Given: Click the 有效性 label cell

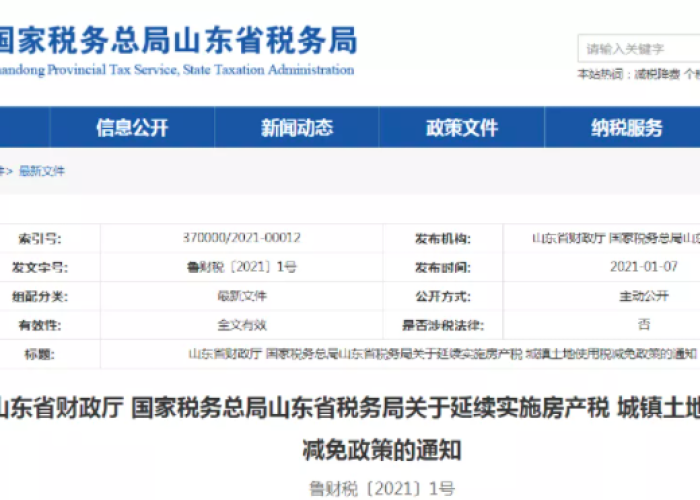Looking at the screenshot, I should click(40, 325).
